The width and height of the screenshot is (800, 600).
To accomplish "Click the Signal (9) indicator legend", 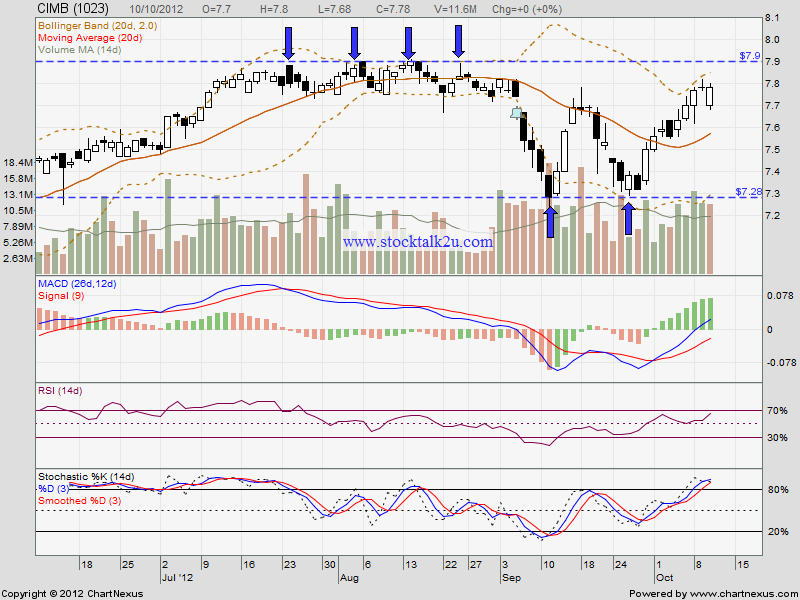I will coord(61,296).
